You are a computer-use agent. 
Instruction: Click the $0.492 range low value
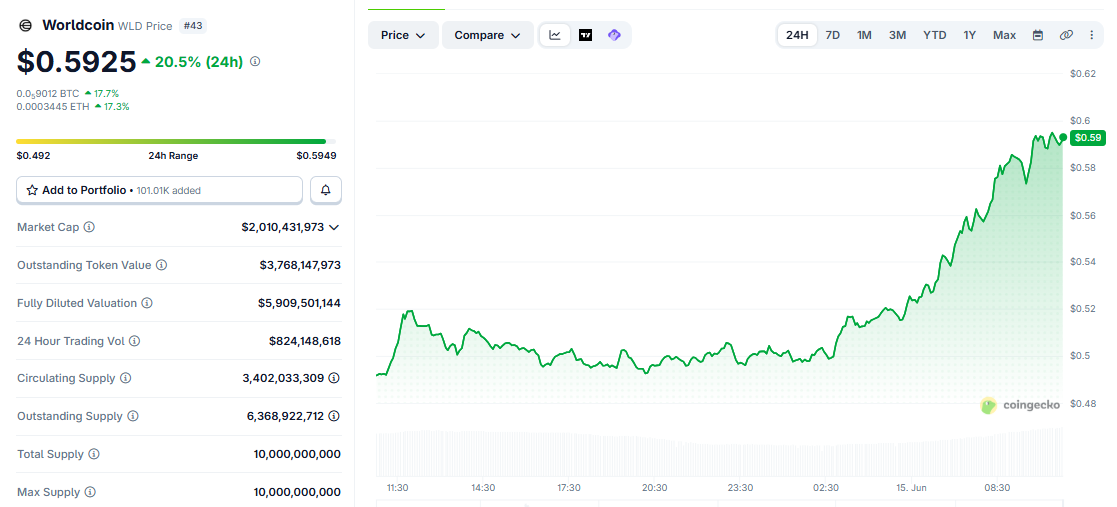coord(33,155)
